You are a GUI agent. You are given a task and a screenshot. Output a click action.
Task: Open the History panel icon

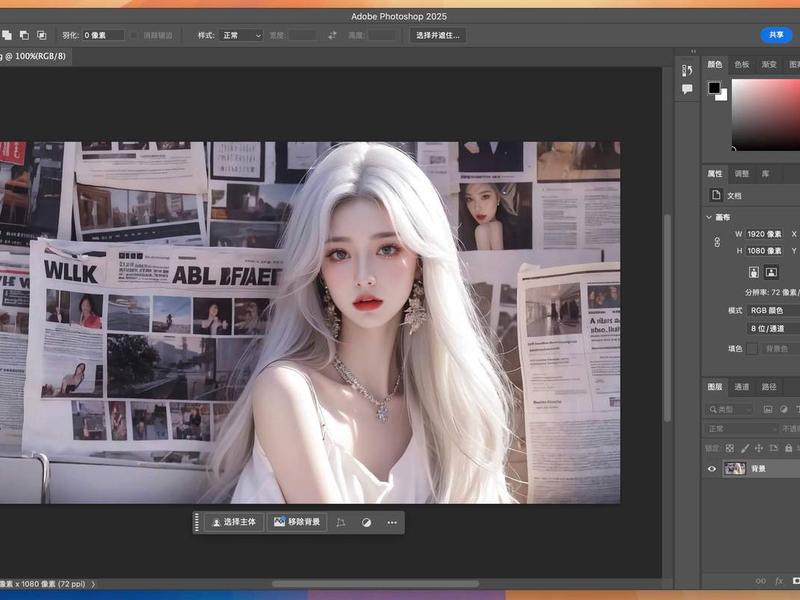687,70
